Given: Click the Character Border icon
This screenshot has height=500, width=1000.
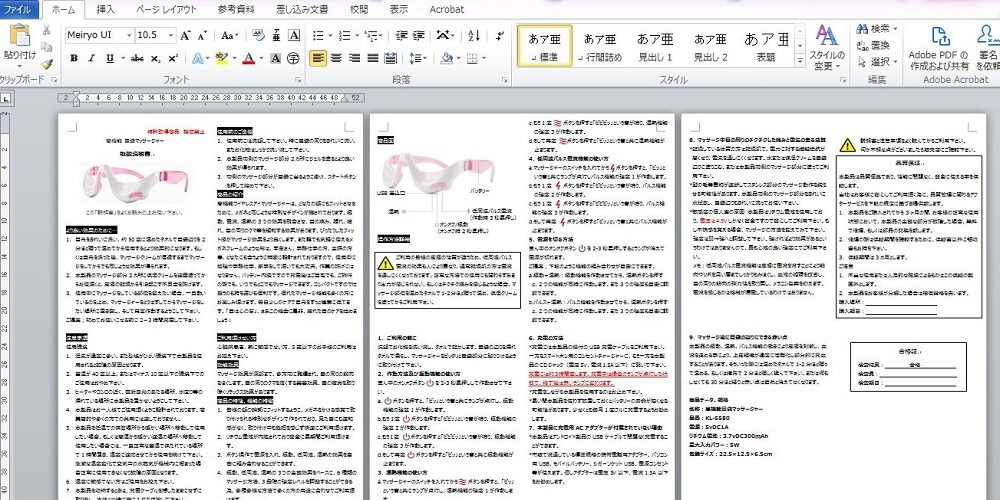Looking at the screenshot, I should (x=294, y=35).
